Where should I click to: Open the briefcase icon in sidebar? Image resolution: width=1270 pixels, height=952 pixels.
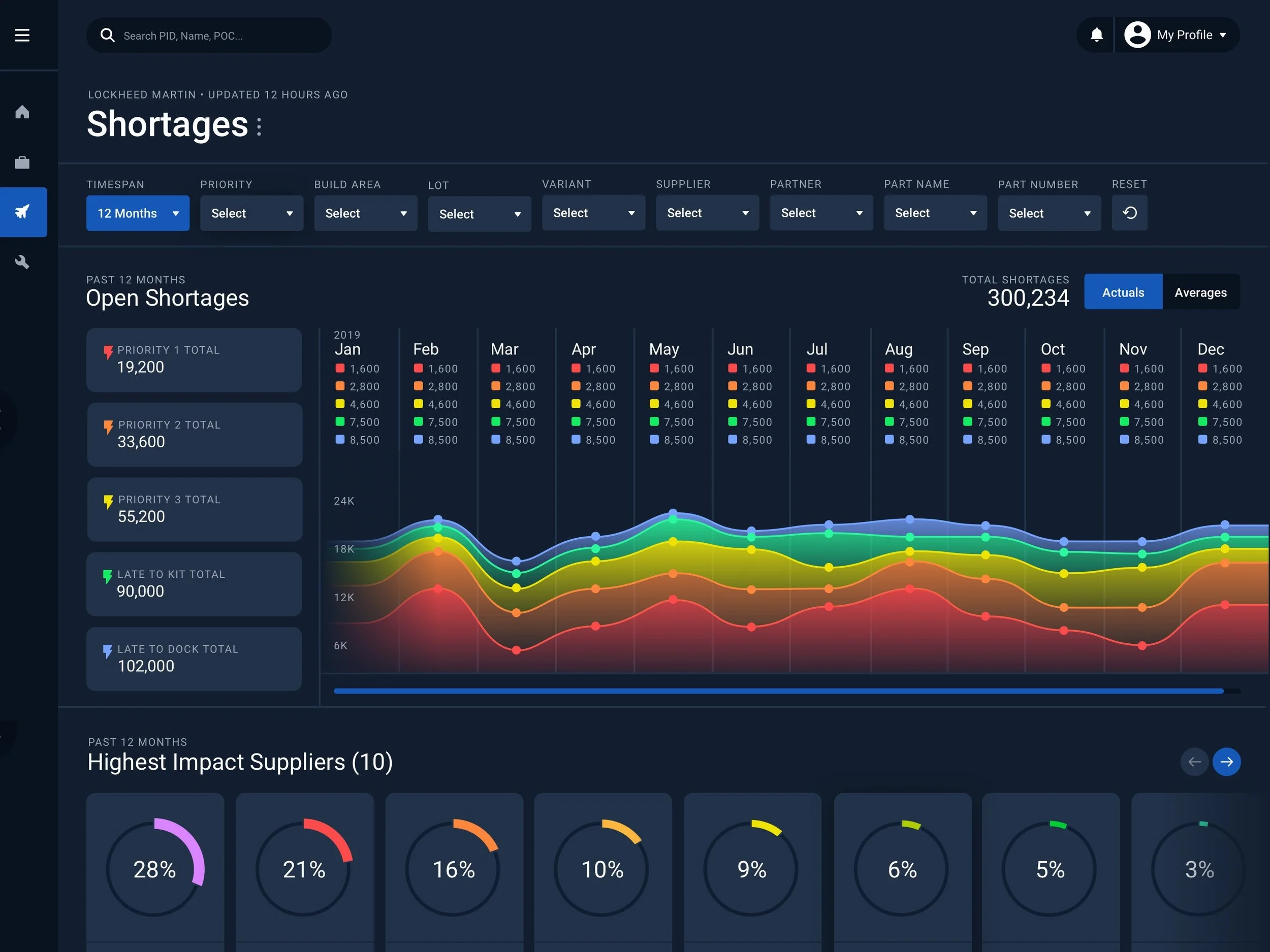pyautogui.click(x=22, y=162)
